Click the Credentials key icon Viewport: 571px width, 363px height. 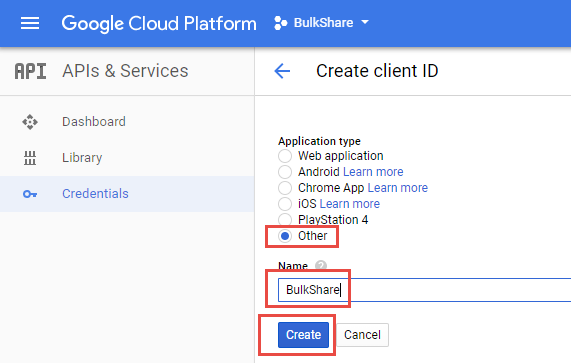tap(30, 194)
